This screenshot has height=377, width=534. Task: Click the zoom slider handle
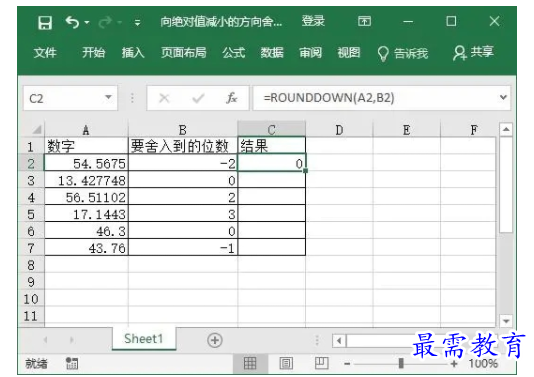[401, 363]
